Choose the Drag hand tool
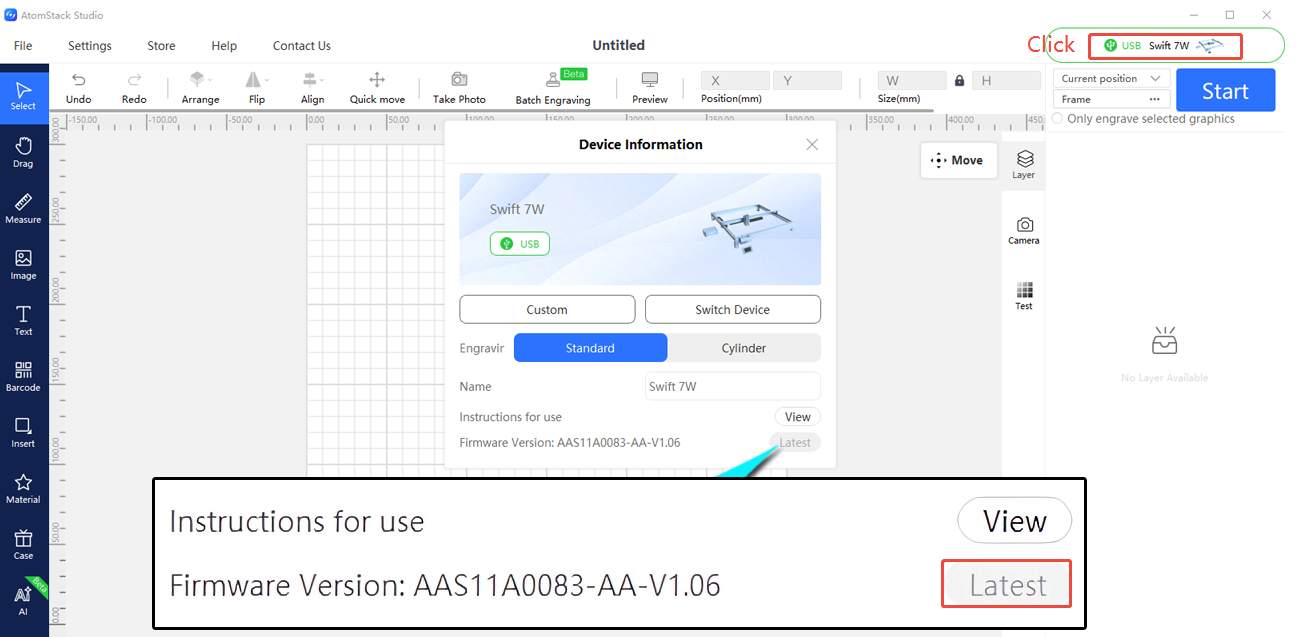 tap(23, 152)
